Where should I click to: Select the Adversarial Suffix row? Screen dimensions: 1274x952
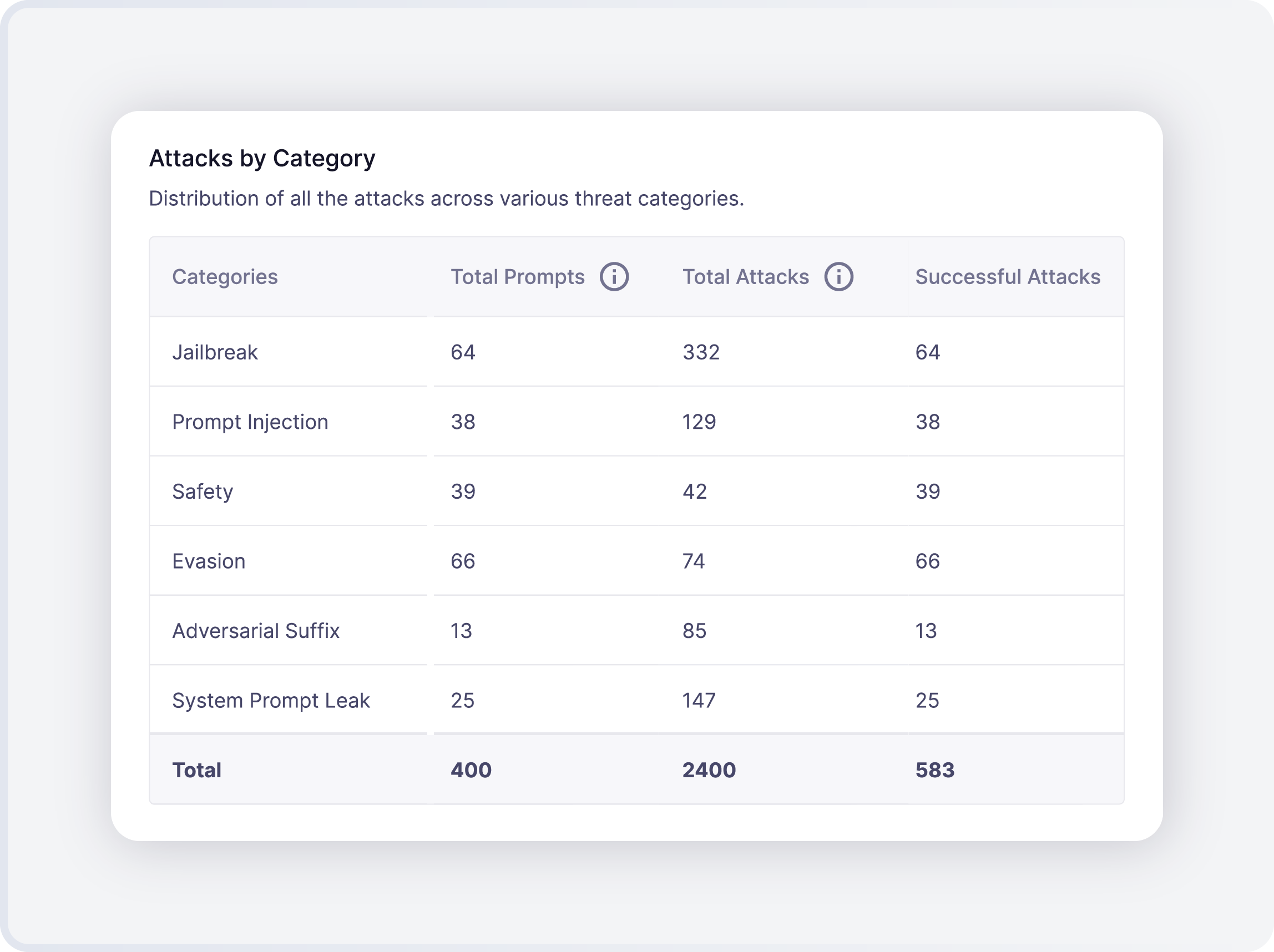pos(256,631)
